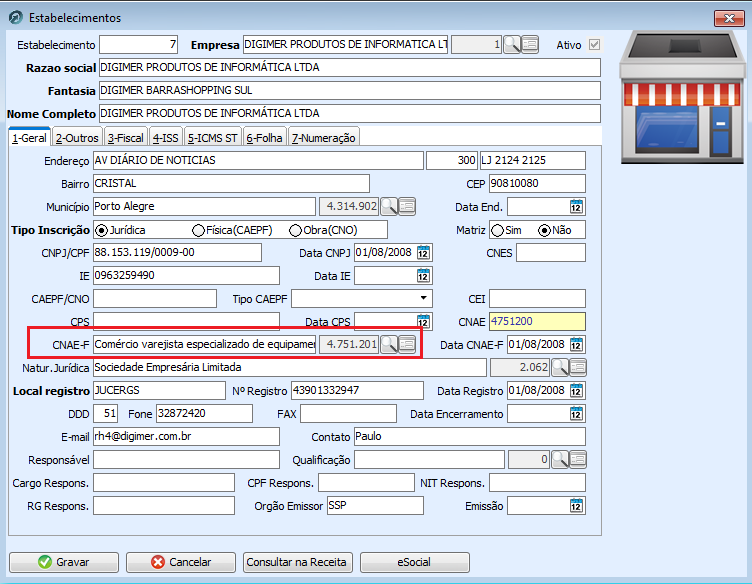The height and width of the screenshot is (584, 752).
Task: Focus the CNPJ/CPF field
Action: click(177, 253)
